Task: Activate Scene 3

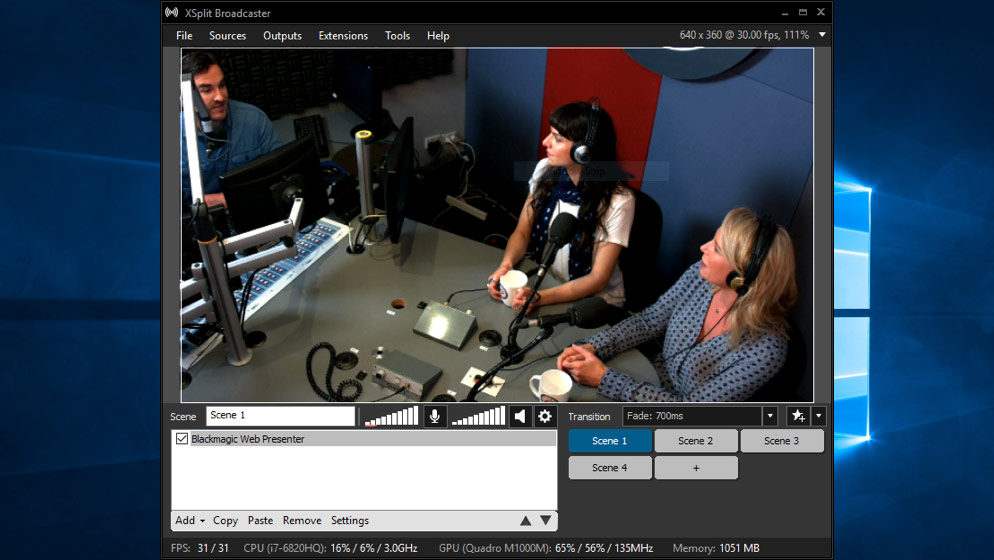Action: (x=781, y=441)
